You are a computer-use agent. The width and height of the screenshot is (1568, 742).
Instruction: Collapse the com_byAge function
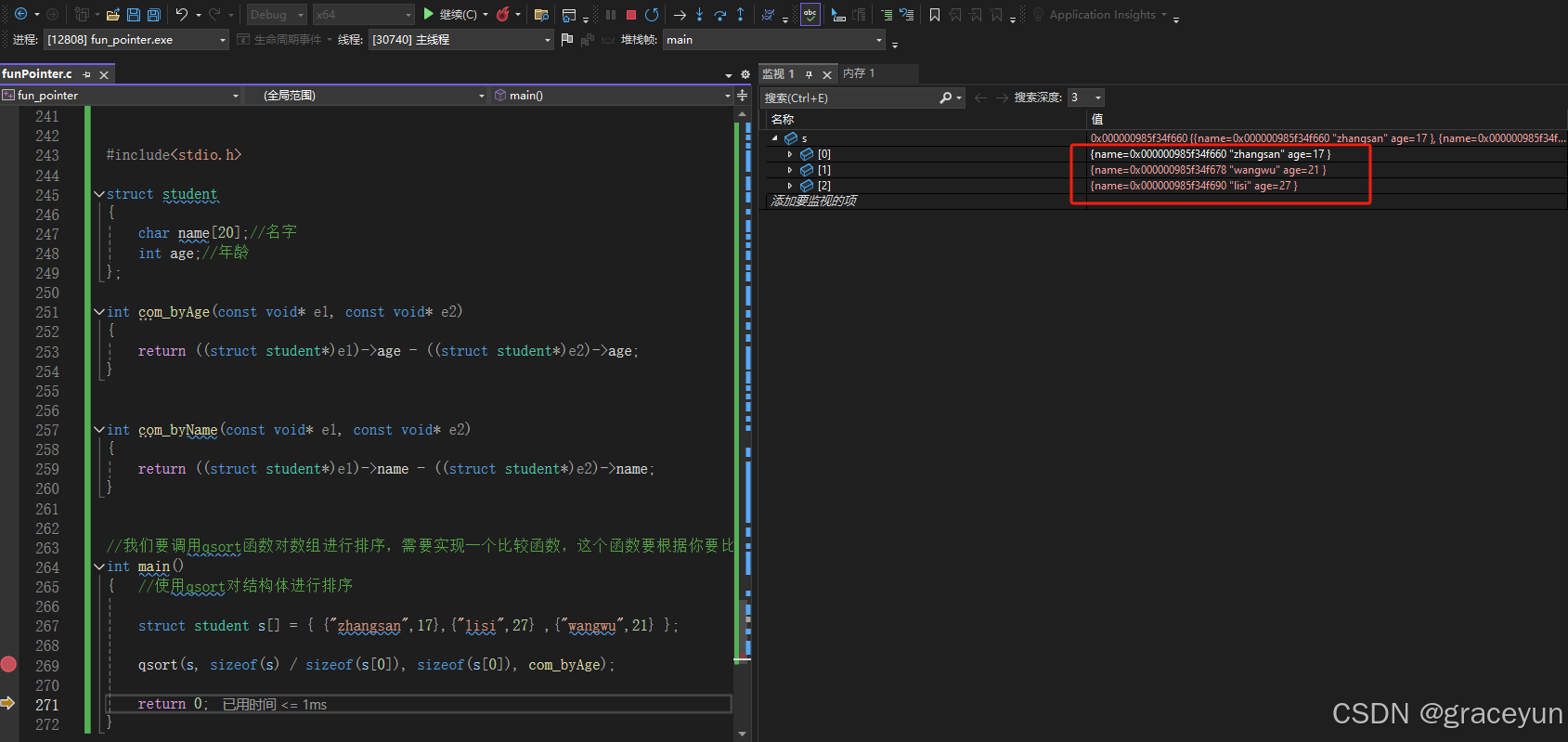click(x=99, y=312)
